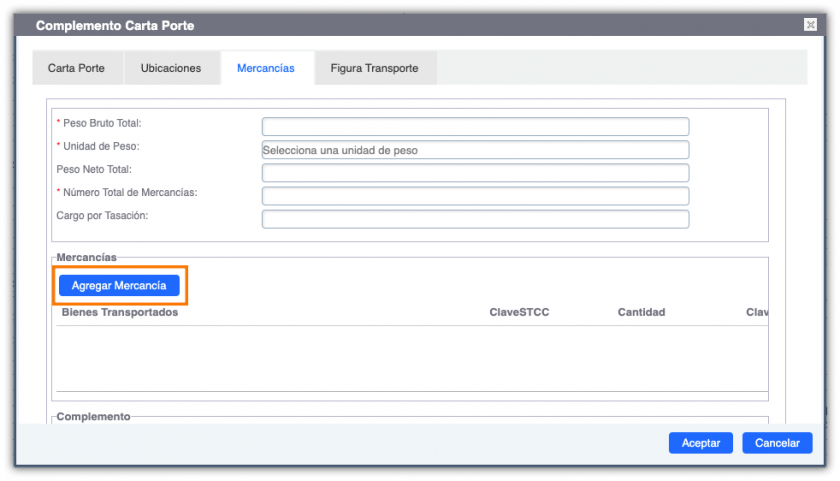Open the Ubicaciones tab

[x=171, y=68]
